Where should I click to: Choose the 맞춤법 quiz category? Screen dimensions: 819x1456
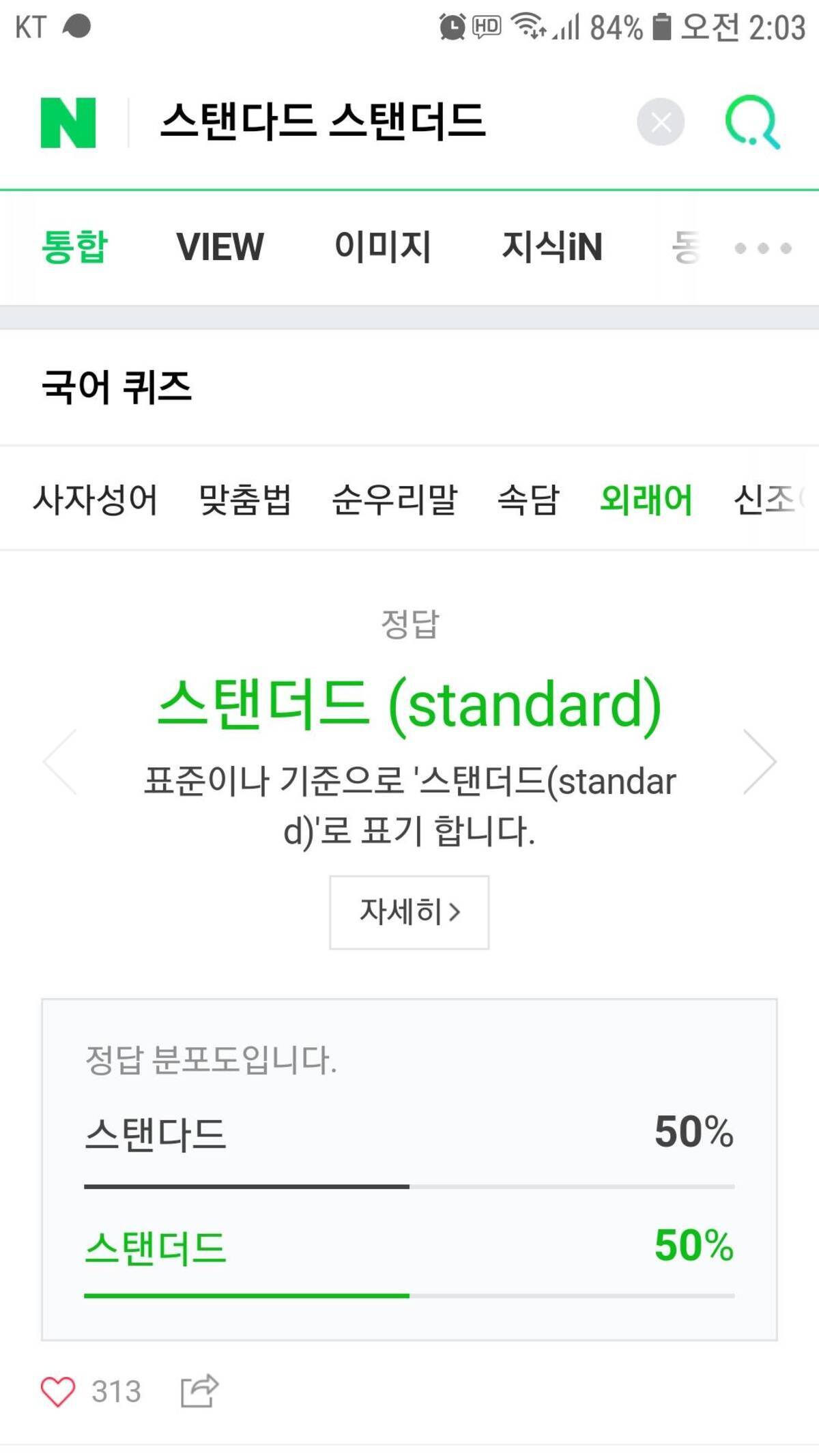coord(245,500)
